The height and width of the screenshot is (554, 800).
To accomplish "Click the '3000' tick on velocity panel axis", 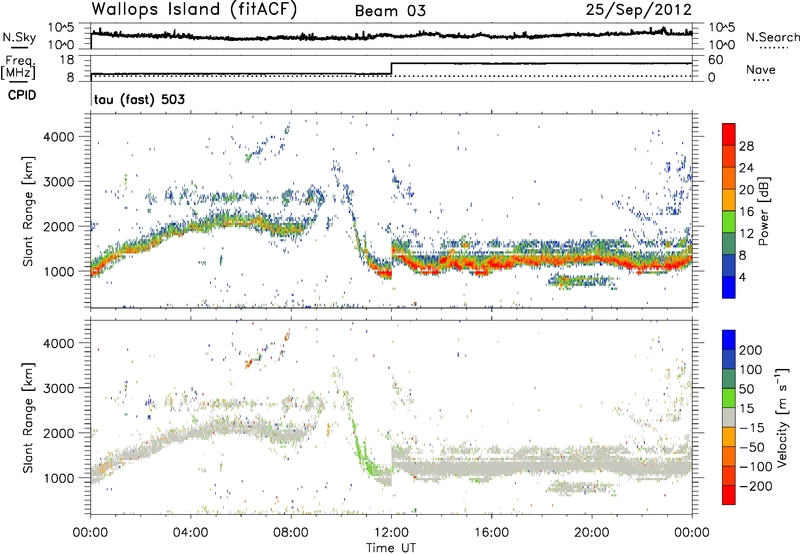I will (x=59, y=388).
